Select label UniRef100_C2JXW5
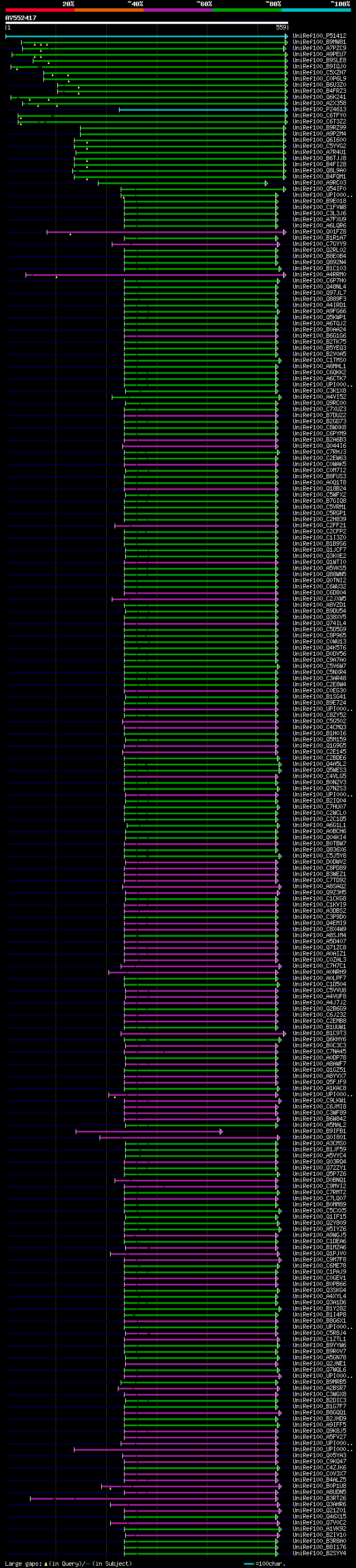The height and width of the screenshot is (1568, 356). (x=319, y=600)
